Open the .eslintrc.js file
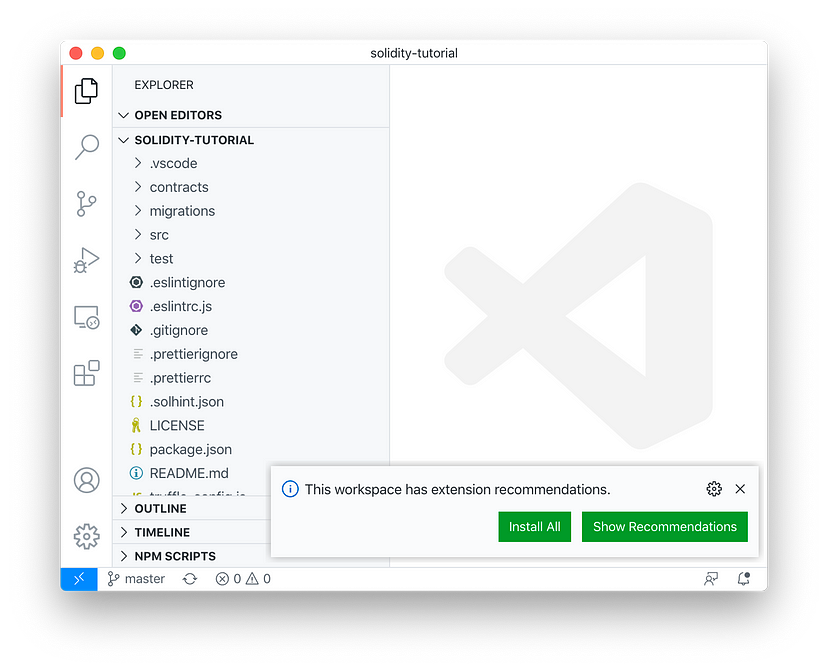This screenshot has height=671, width=828. pyautogui.click(x=251, y=306)
